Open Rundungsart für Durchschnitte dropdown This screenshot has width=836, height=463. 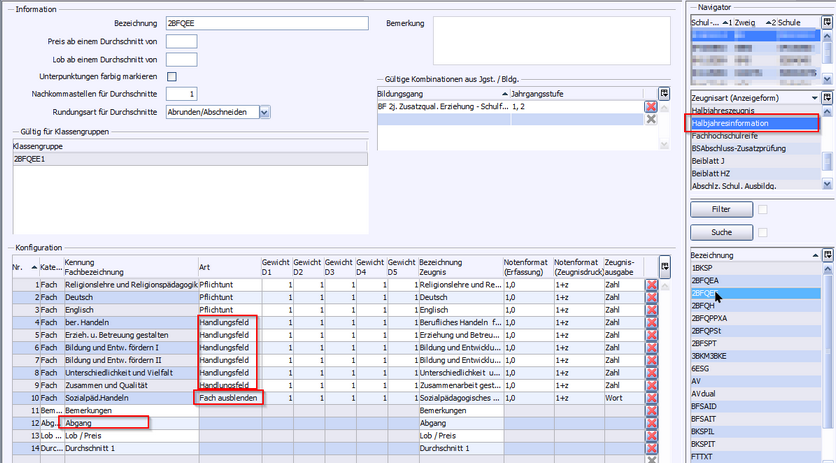click(x=264, y=112)
